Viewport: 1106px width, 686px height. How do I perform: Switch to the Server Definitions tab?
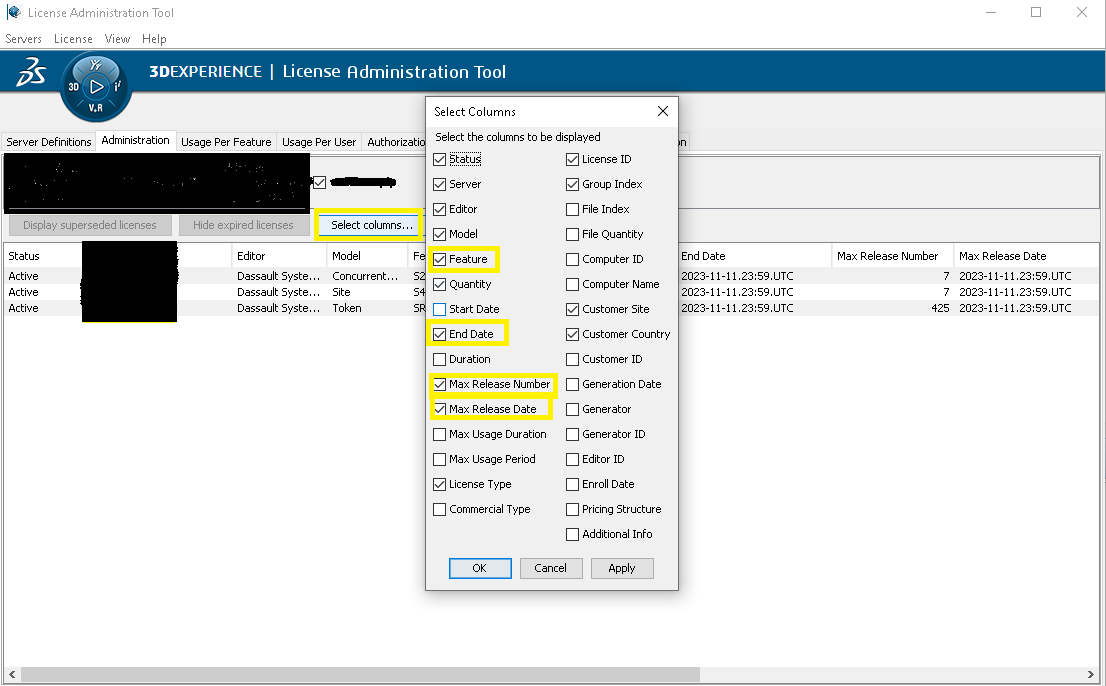coord(49,142)
